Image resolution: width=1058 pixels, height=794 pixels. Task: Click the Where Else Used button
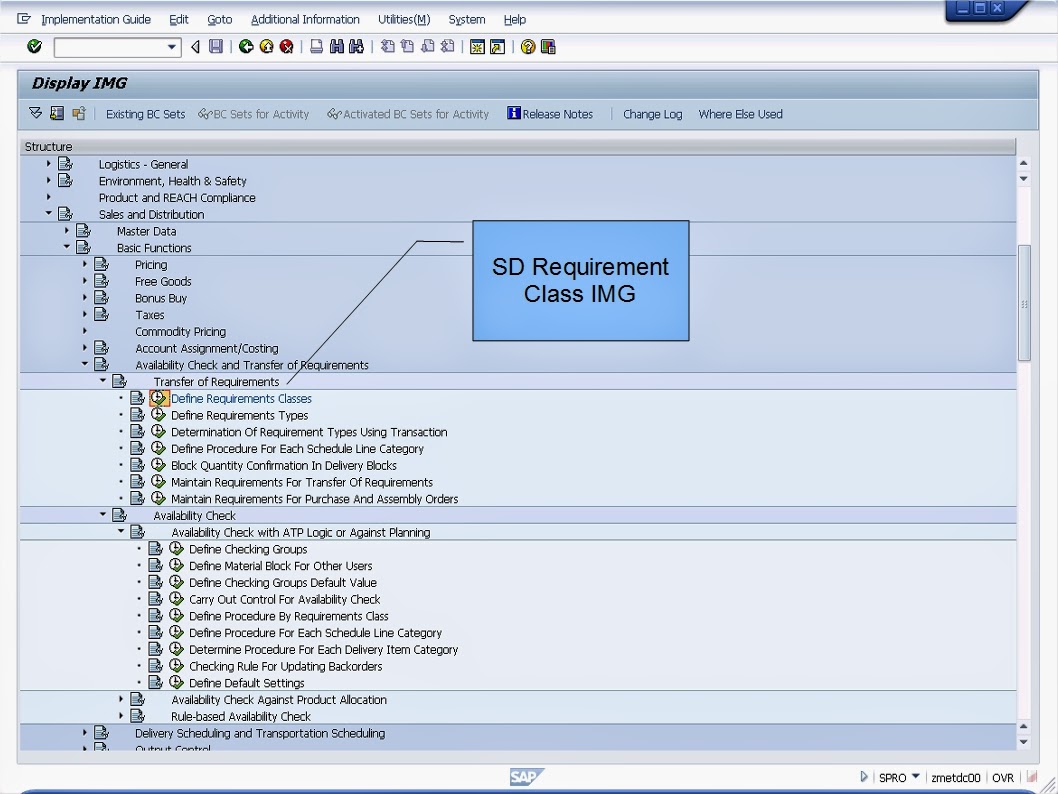tap(740, 114)
